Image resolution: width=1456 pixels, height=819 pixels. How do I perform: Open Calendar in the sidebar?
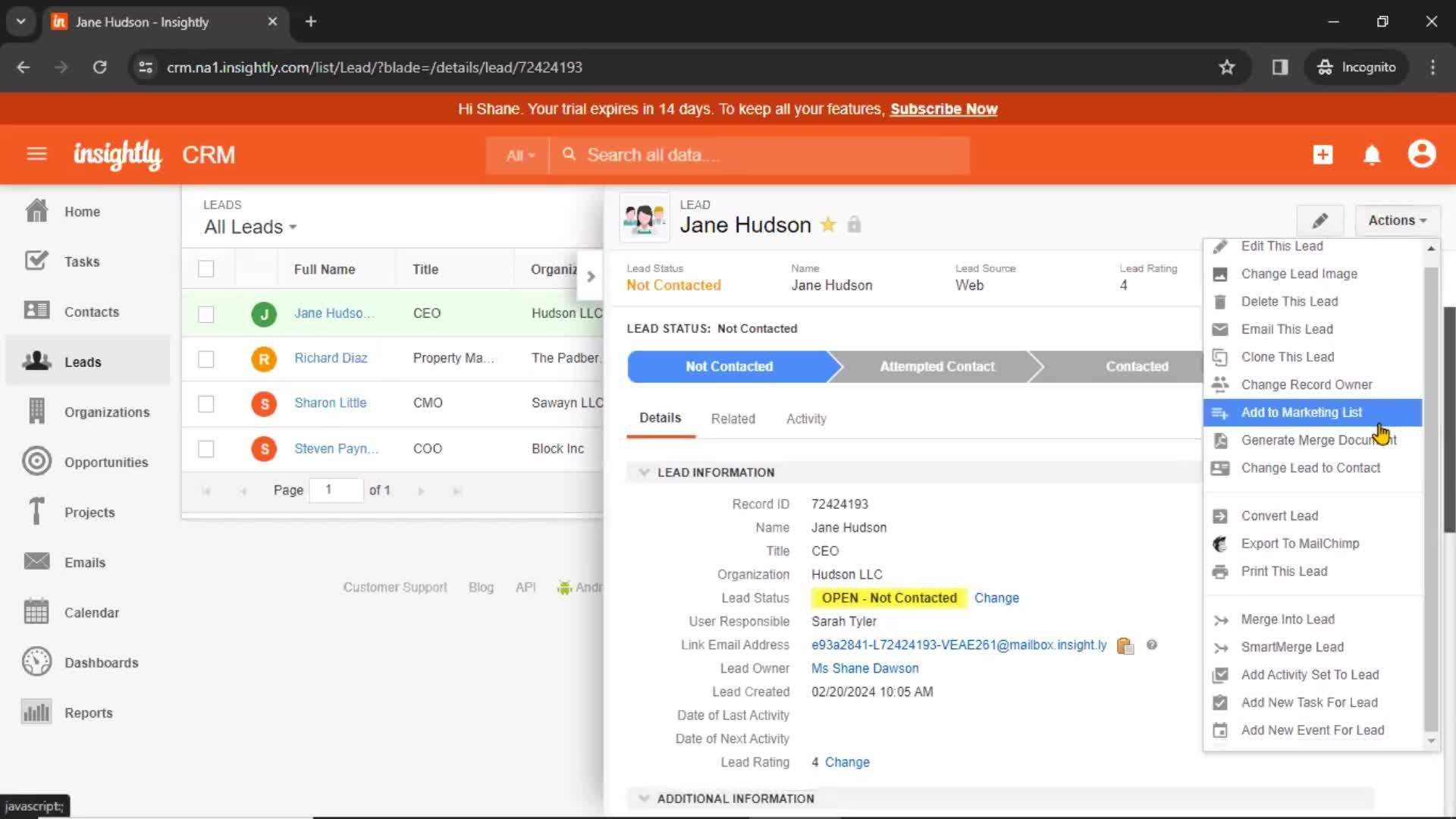(87, 612)
